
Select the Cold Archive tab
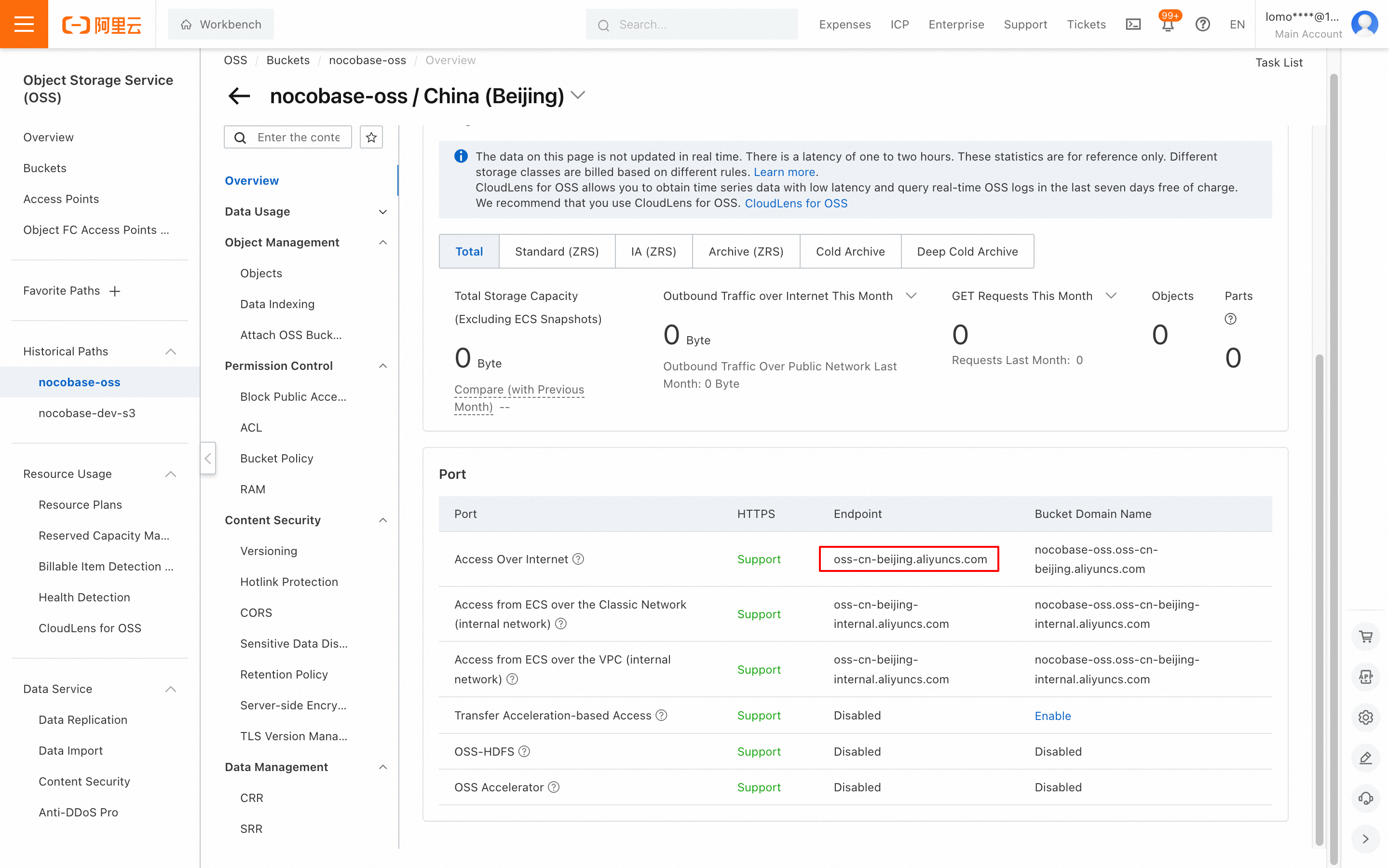pyautogui.click(x=850, y=251)
